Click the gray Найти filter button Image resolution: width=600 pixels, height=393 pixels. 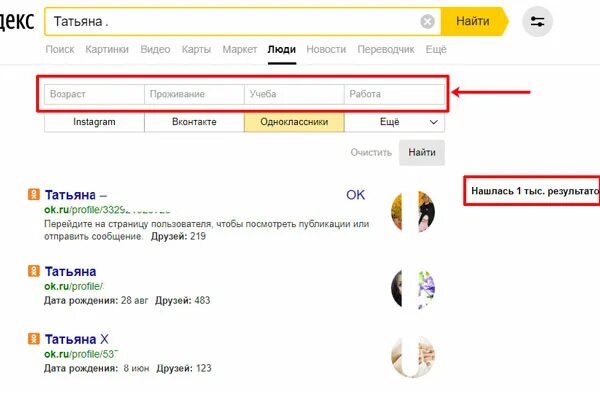422,152
